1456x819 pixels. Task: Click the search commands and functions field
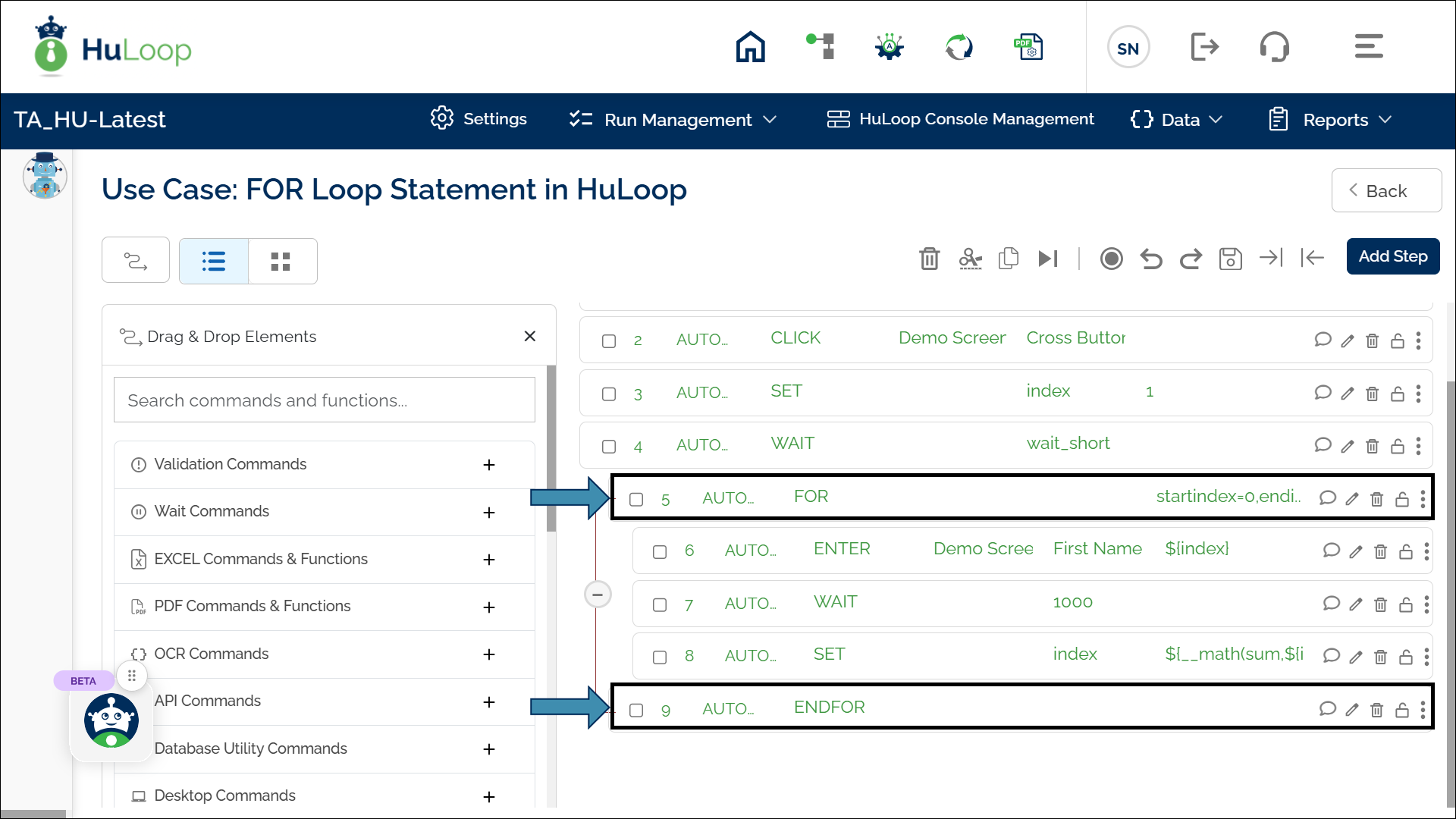324,400
